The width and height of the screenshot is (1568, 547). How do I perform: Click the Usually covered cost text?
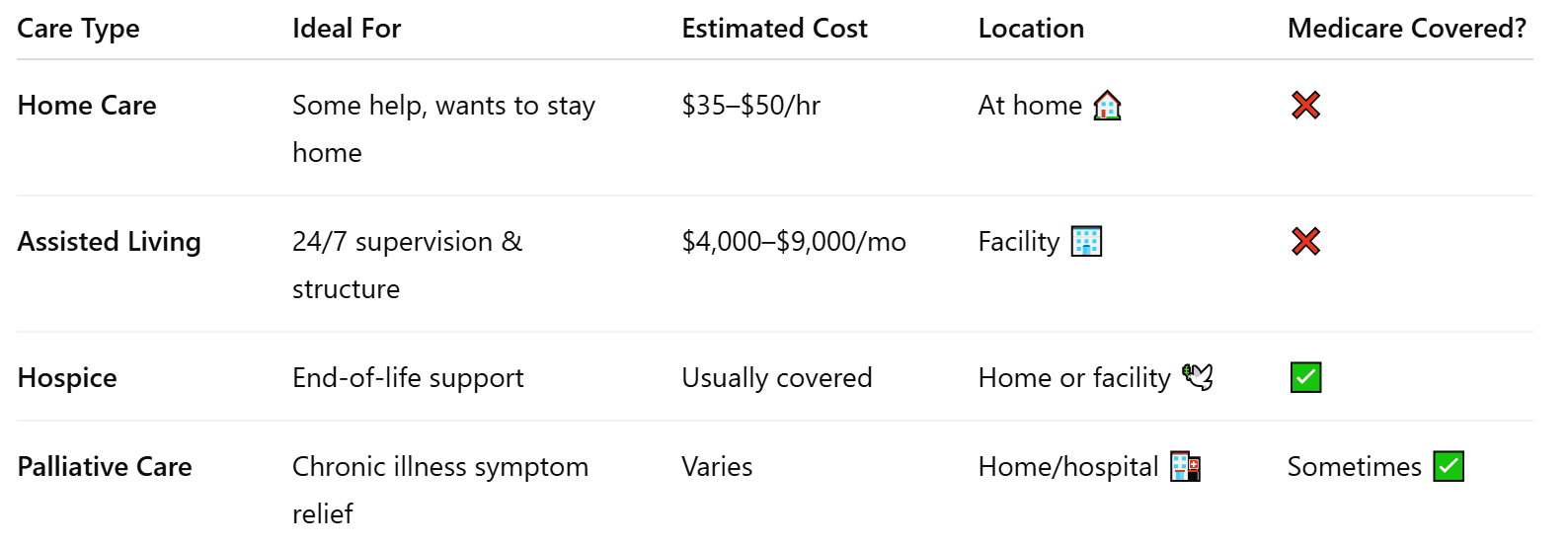[777, 378]
